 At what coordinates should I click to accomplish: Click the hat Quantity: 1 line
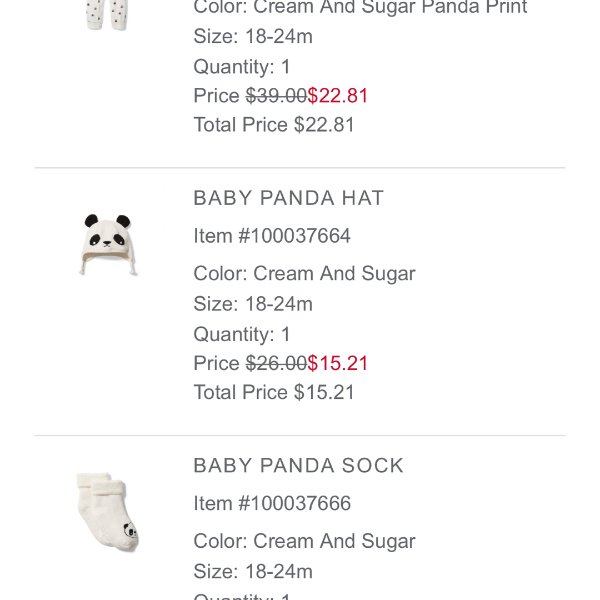coord(242,334)
